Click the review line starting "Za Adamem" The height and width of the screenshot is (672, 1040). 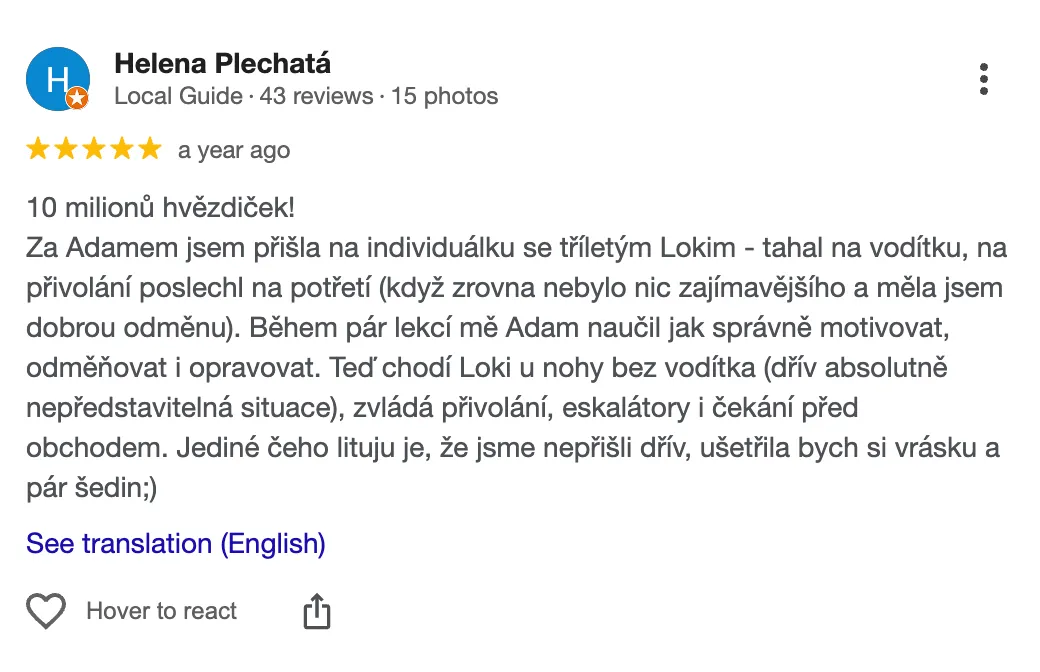coord(516,248)
